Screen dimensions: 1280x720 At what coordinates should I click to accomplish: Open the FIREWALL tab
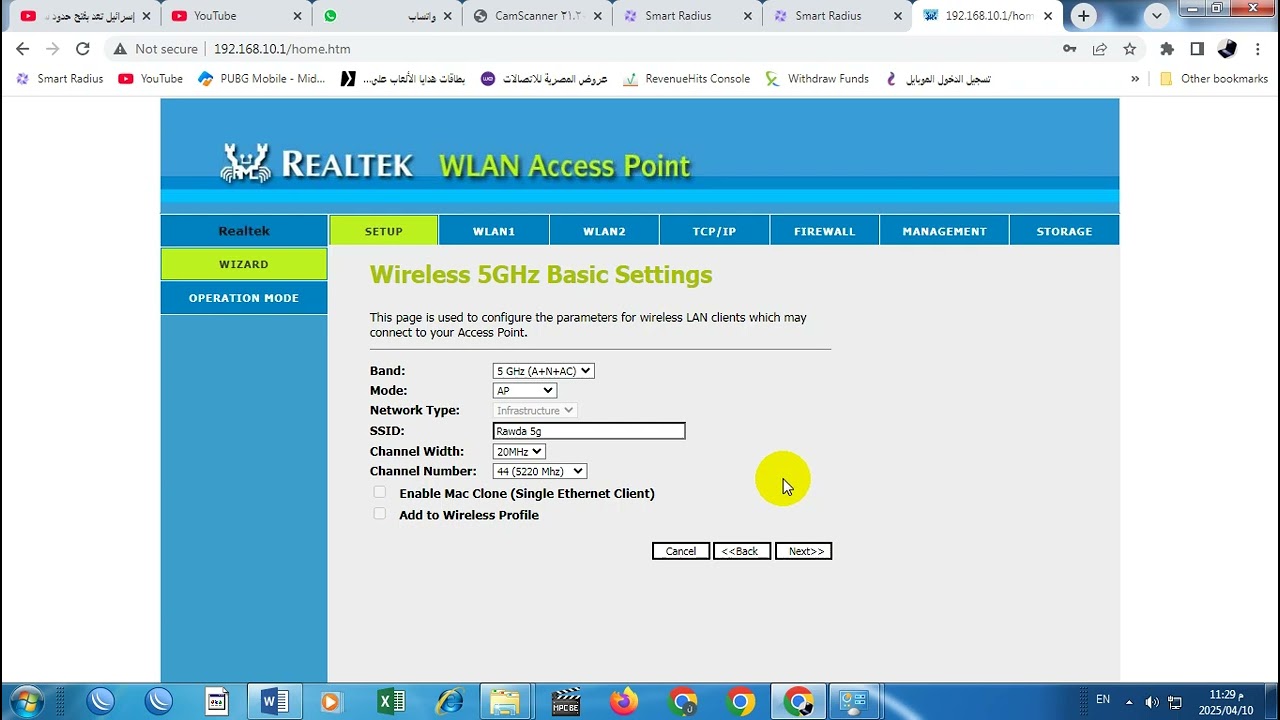(825, 231)
